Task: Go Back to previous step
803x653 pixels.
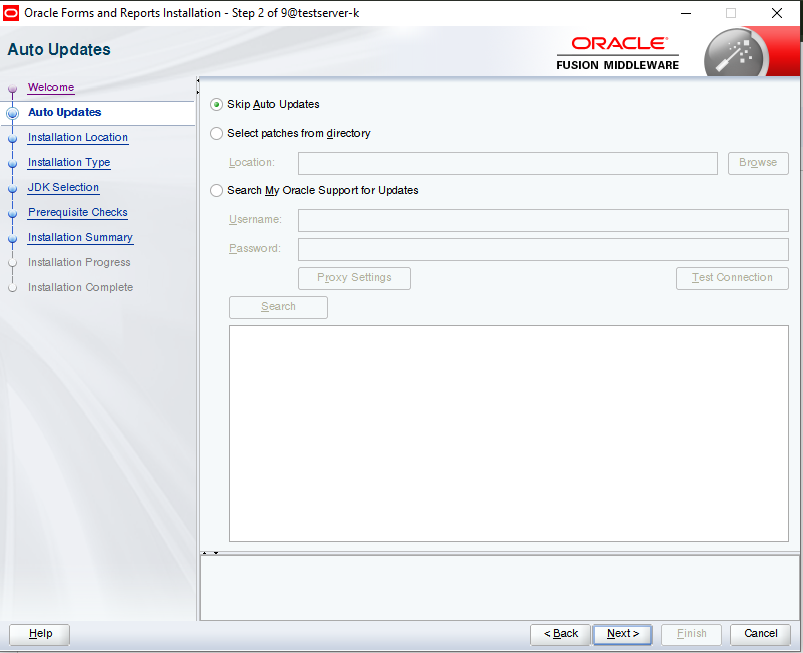Action: pyautogui.click(x=560, y=634)
